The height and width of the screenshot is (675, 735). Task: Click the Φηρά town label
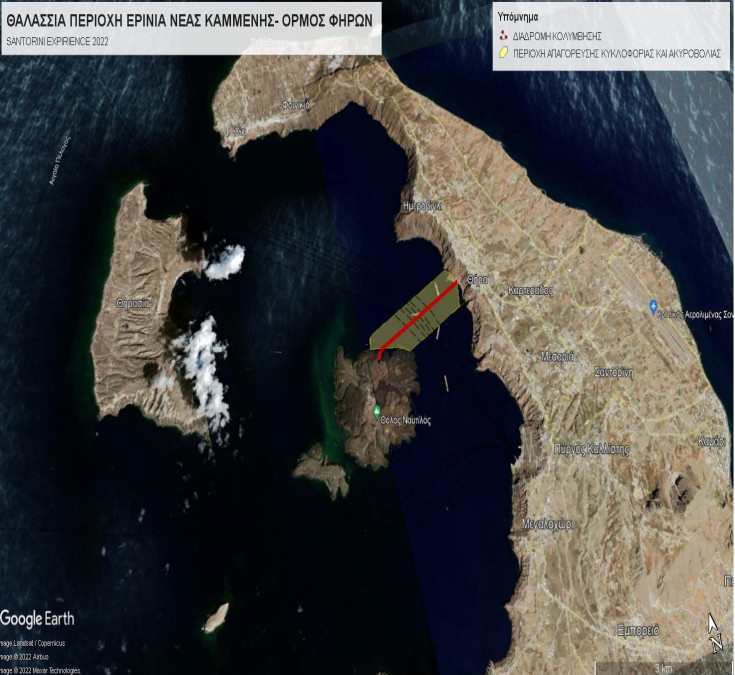477,281
